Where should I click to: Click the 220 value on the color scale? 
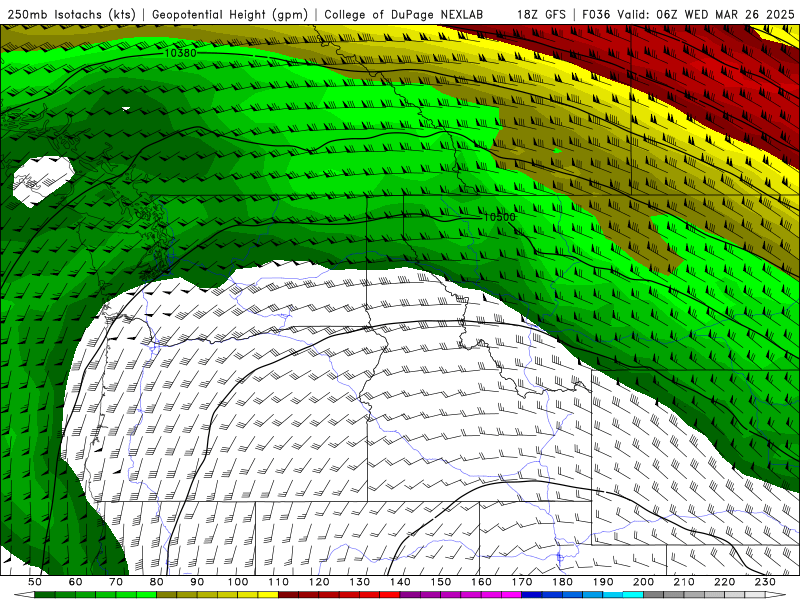click(x=724, y=582)
